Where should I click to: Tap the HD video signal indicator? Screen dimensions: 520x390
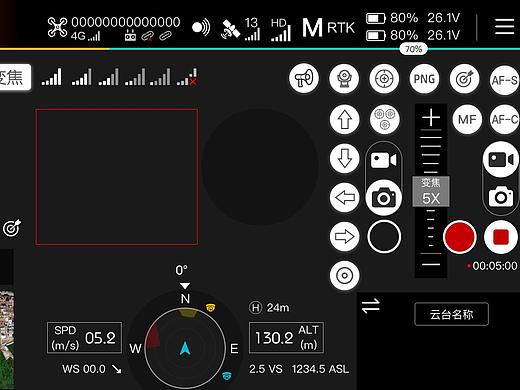click(x=281, y=29)
